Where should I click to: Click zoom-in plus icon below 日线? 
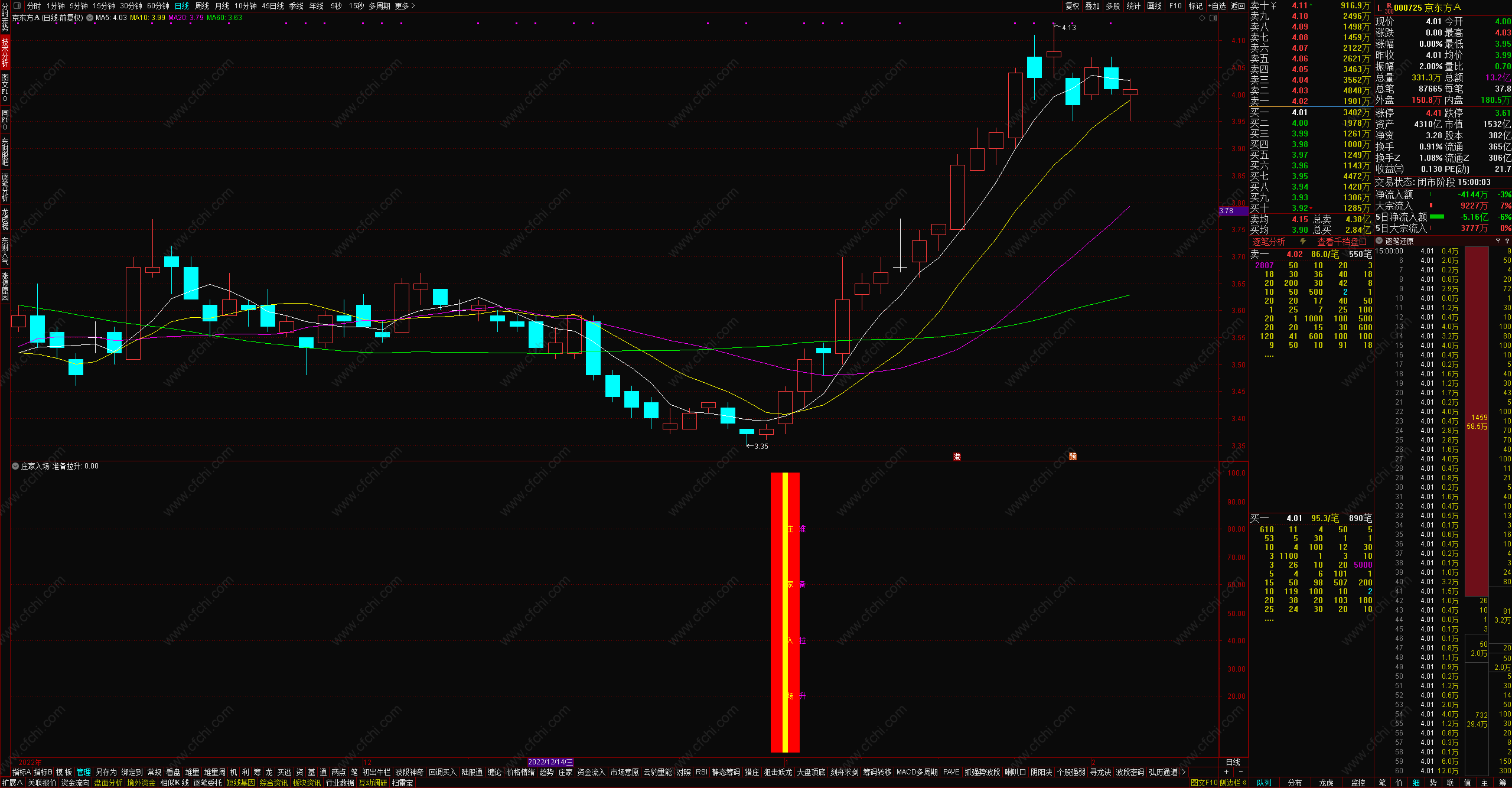[x=1226, y=772]
